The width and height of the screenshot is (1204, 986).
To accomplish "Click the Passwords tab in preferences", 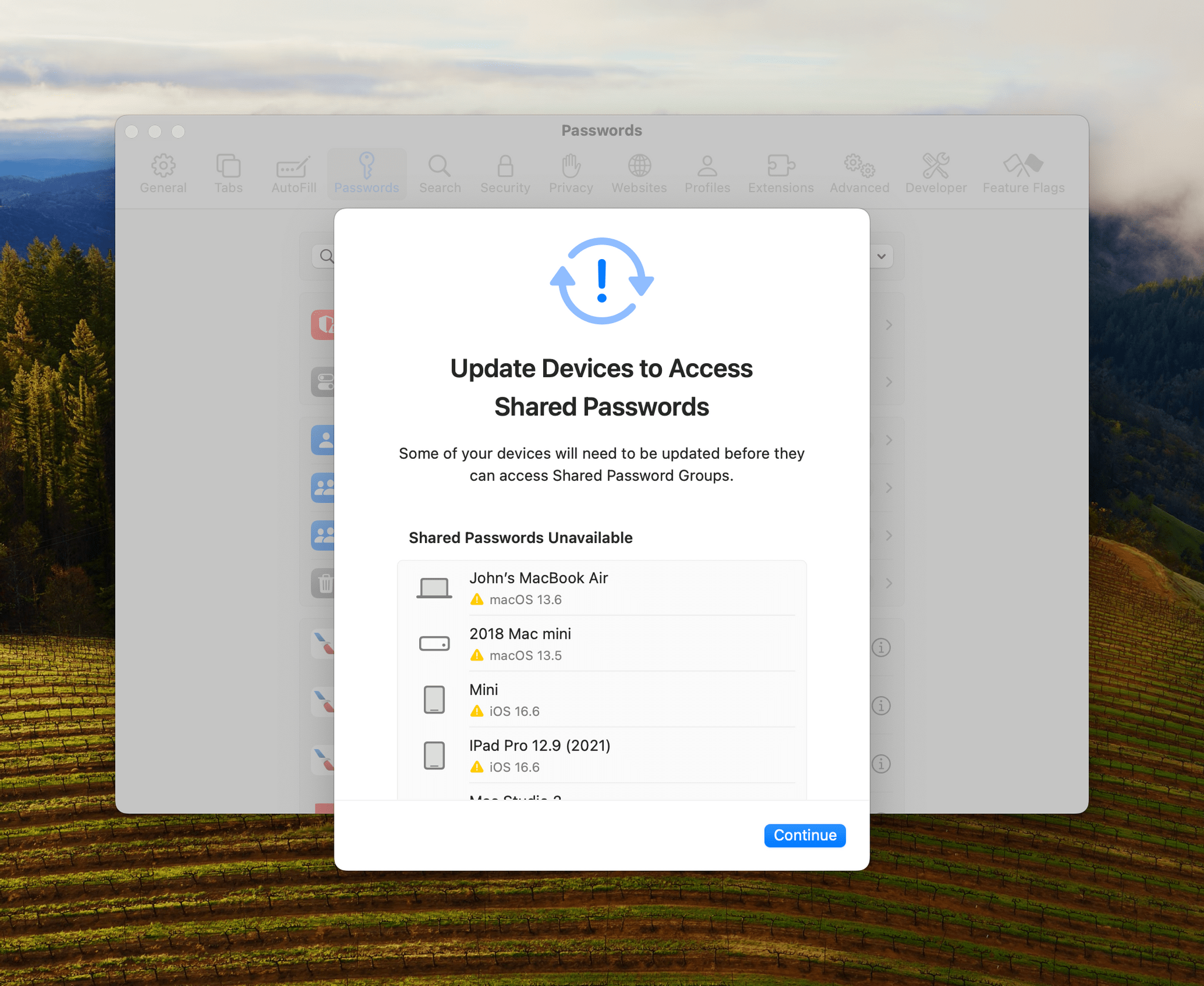I will pyautogui.click(x=367, y=171).
